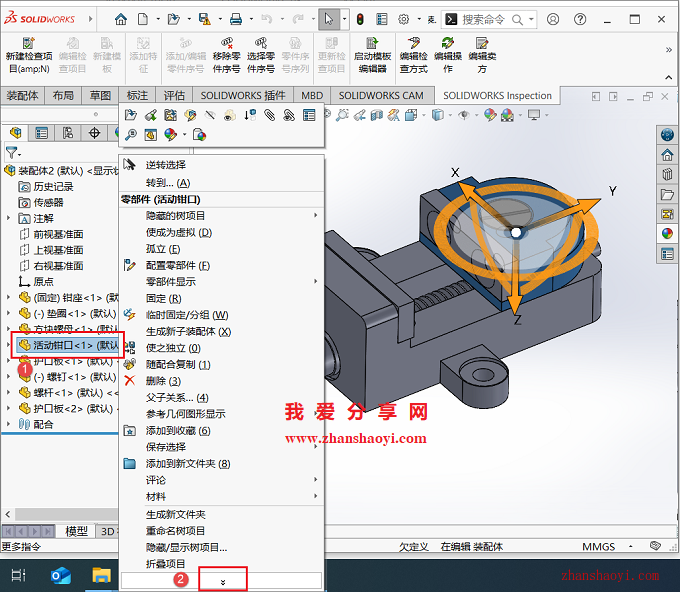Open the Appearances color ball in task pane
The image size is (680, 592).
point(667,234)
